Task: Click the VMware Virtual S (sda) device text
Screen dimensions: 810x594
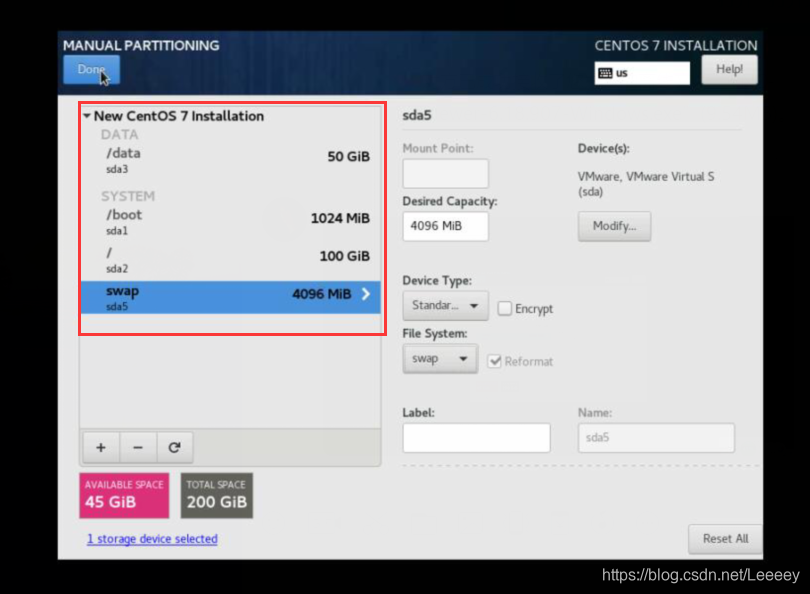Action: pos(646,184)
